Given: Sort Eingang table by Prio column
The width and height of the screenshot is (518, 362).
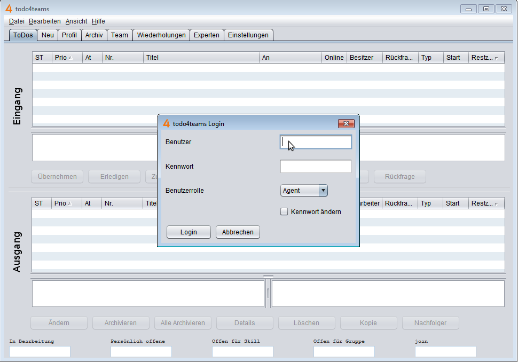Looking at the screenshot, I should [67, 58].
